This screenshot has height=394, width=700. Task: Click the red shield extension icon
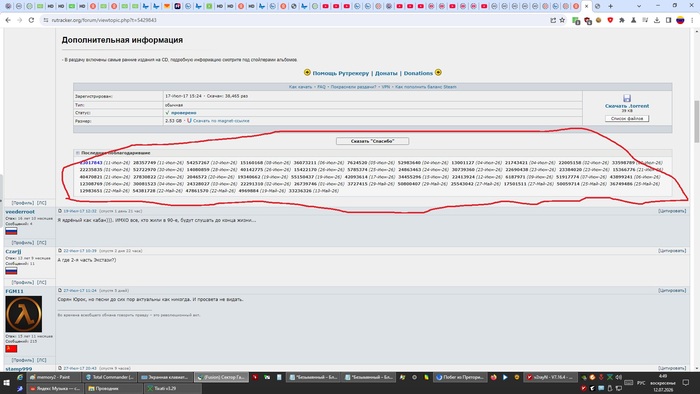pos(610,20)
